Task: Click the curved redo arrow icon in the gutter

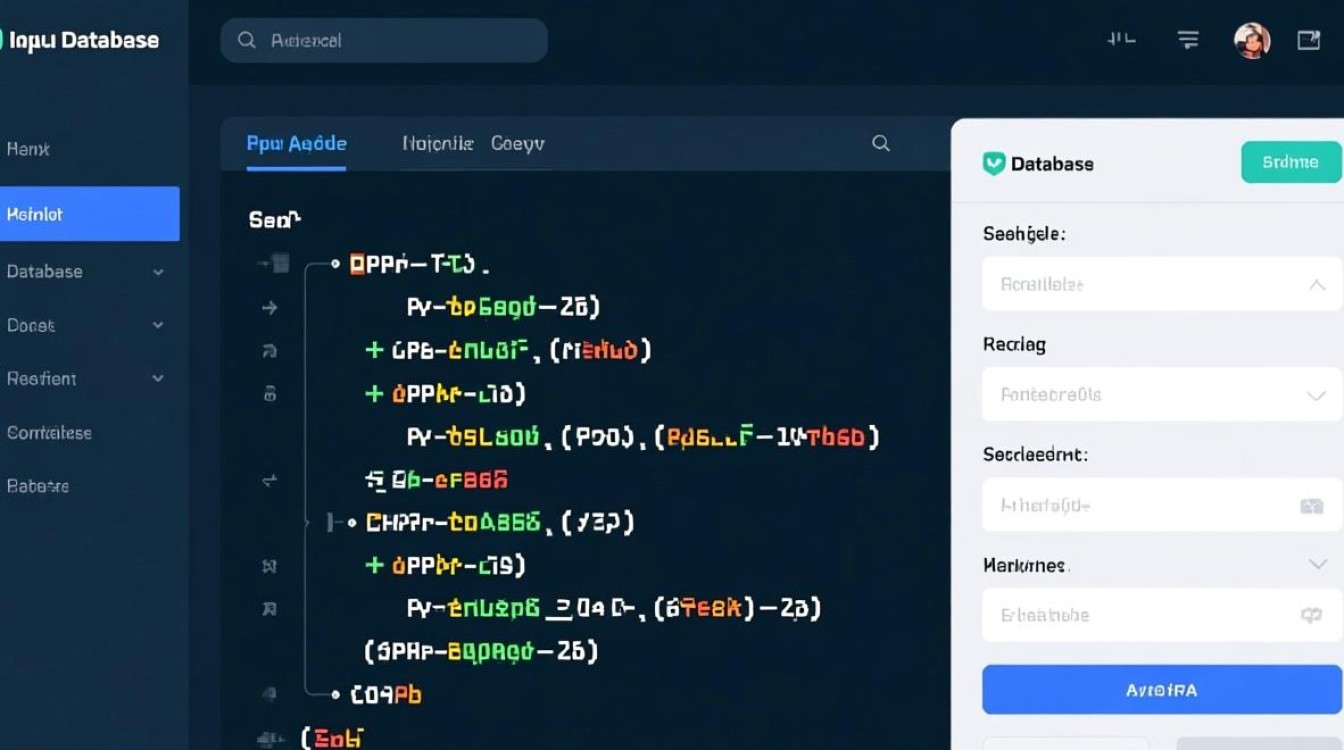Action: 268,350
